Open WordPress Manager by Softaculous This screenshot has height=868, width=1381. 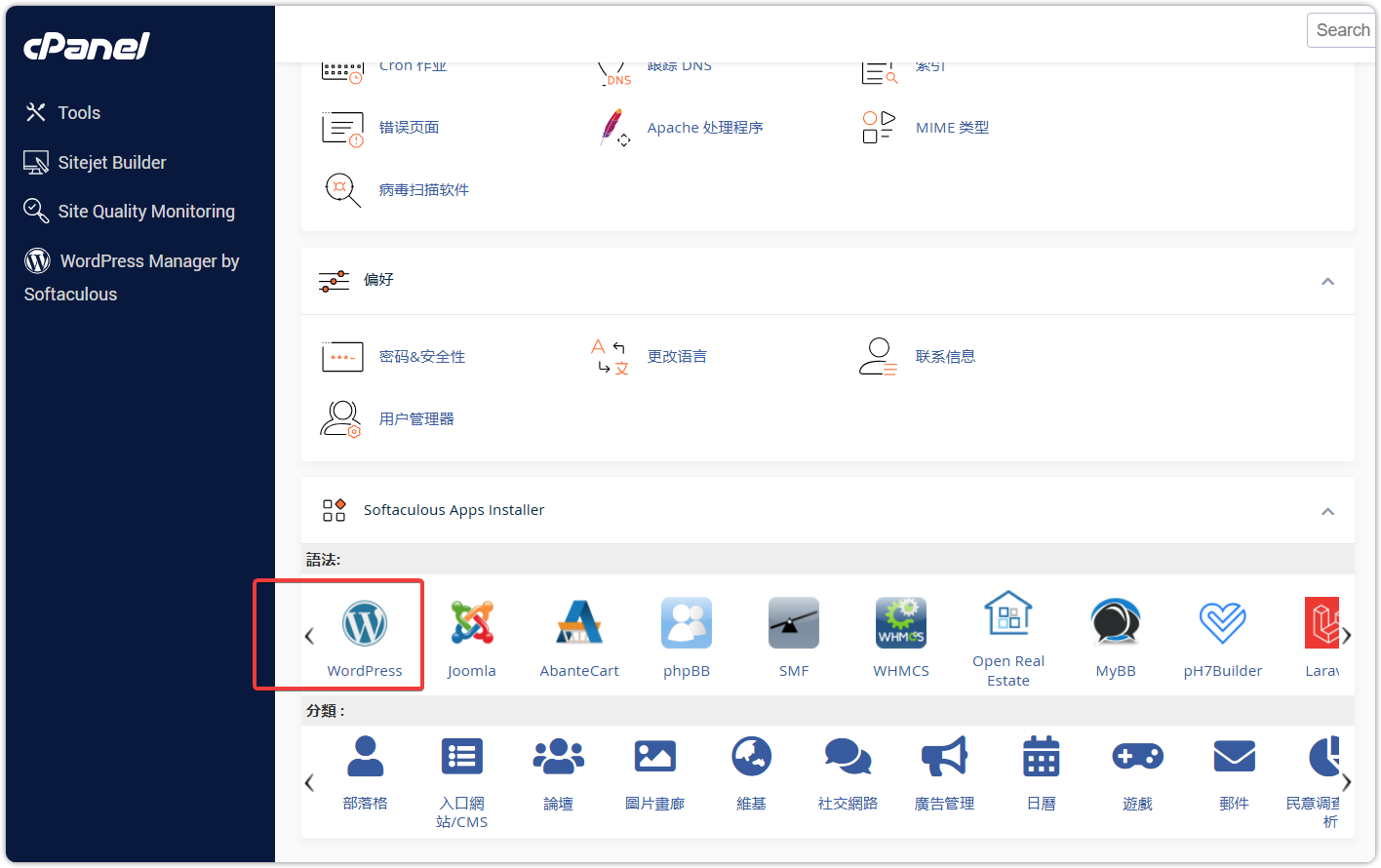[x=132, y=277]
